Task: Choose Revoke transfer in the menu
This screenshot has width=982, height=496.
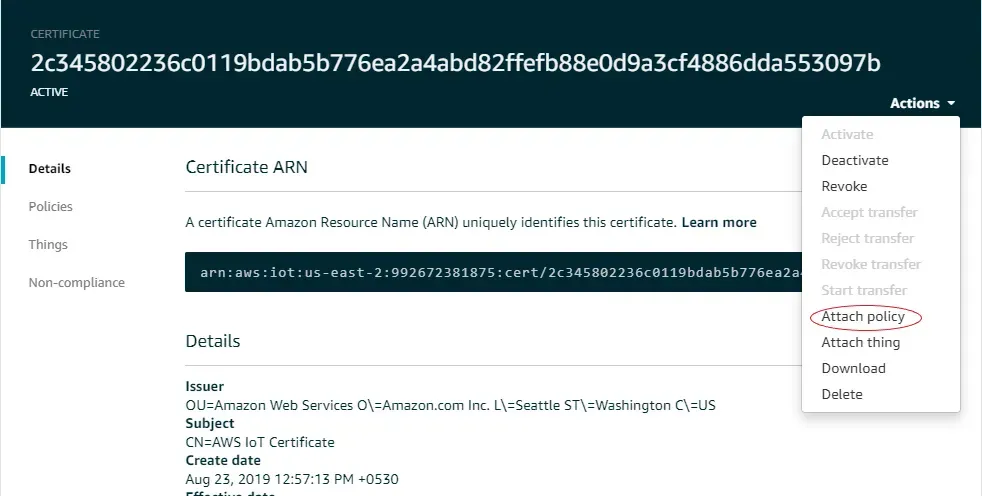Action: 871,265
